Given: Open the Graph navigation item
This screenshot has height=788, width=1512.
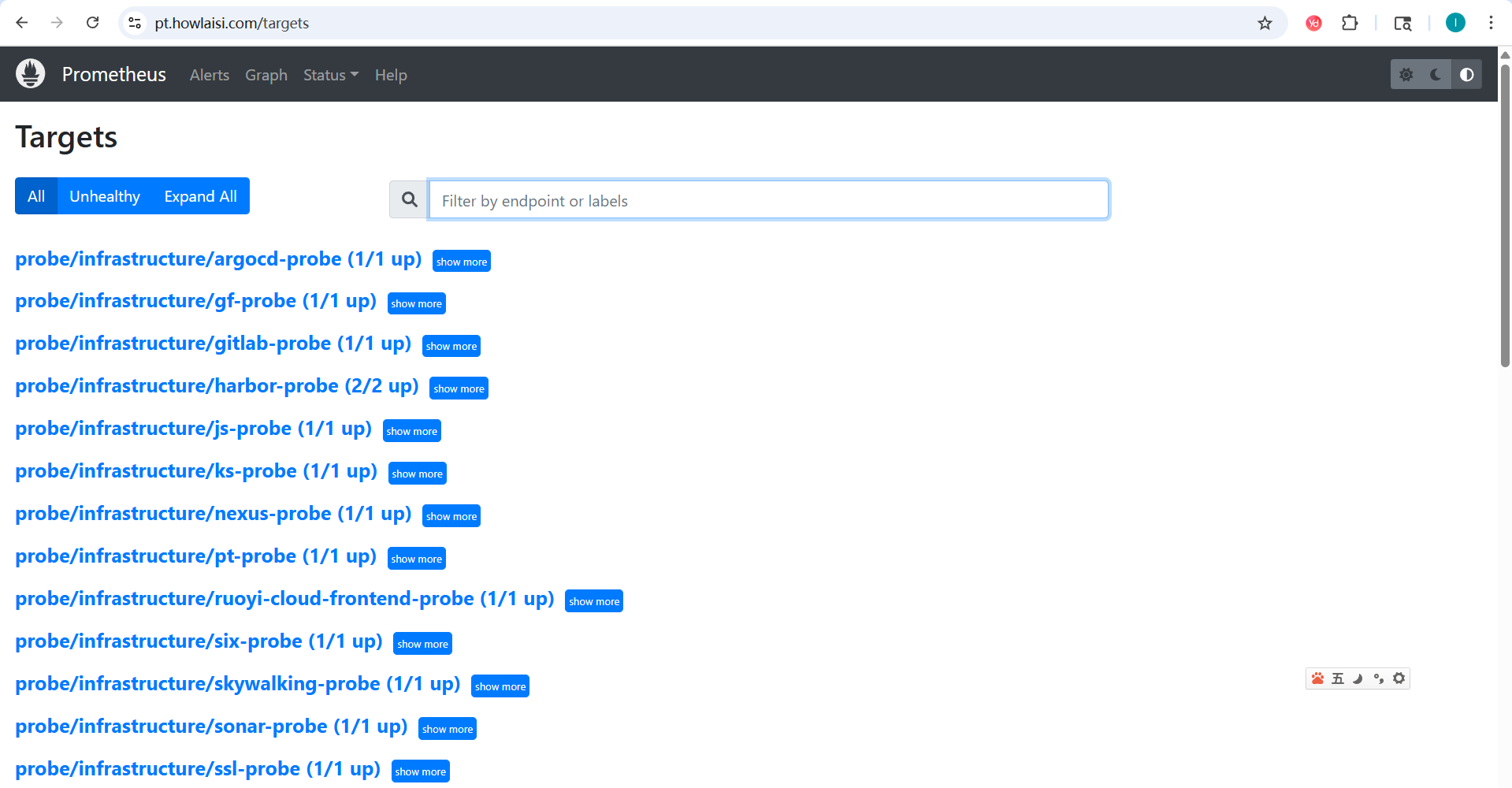Looking at the screenshot, I should 266,75.
